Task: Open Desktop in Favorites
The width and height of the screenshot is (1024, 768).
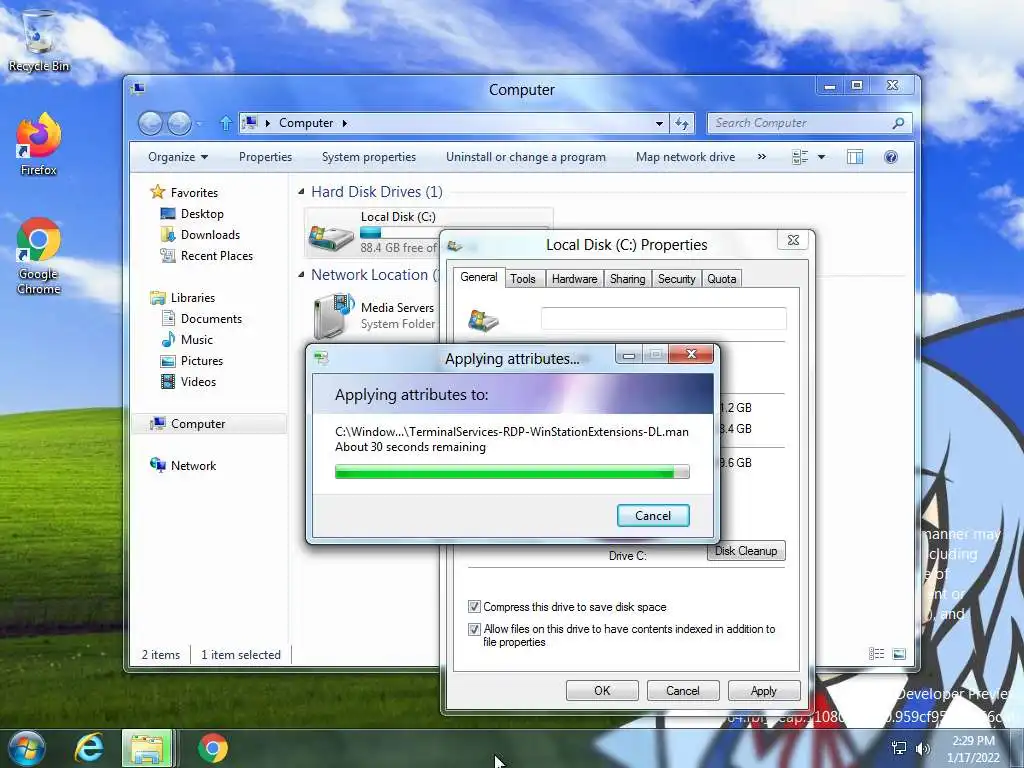Action: click(x=192, y=214)
